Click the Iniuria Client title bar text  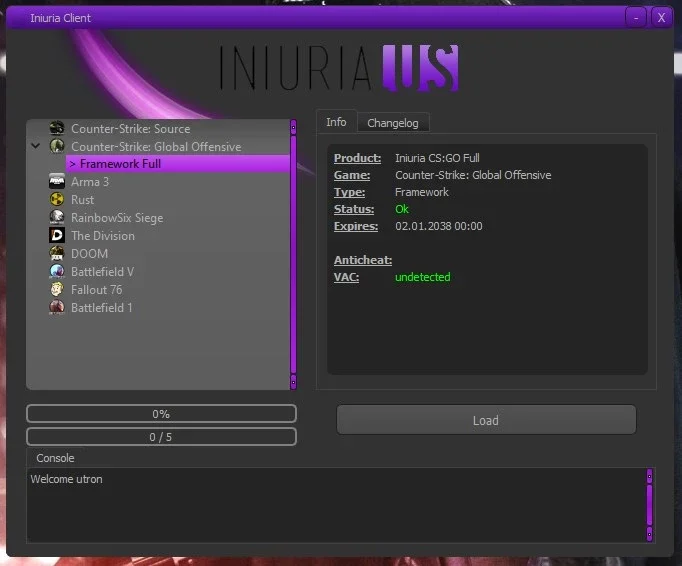[60, 18]
